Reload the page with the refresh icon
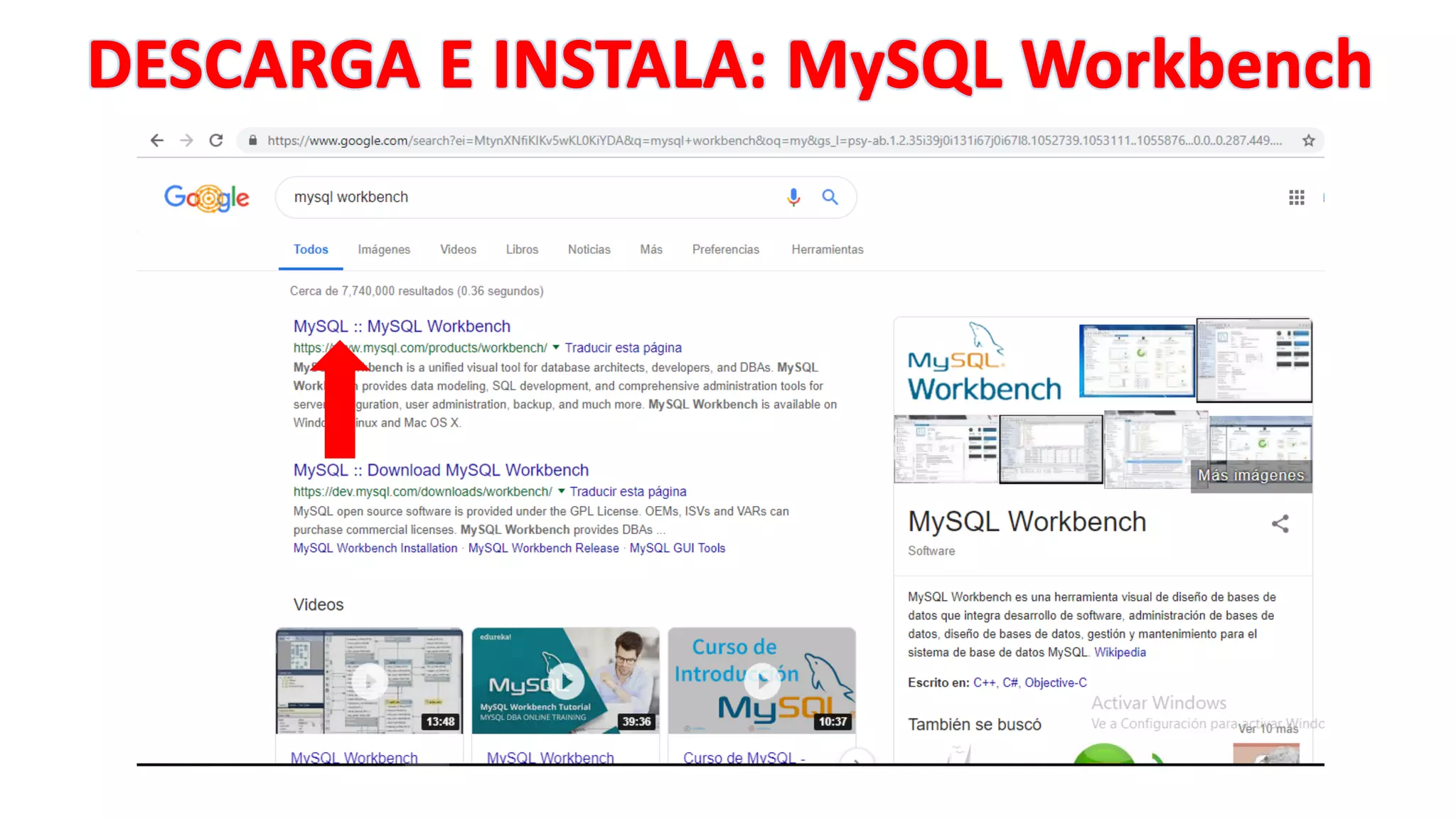Viewport: 1456px width, 819px height. point(216,141)
